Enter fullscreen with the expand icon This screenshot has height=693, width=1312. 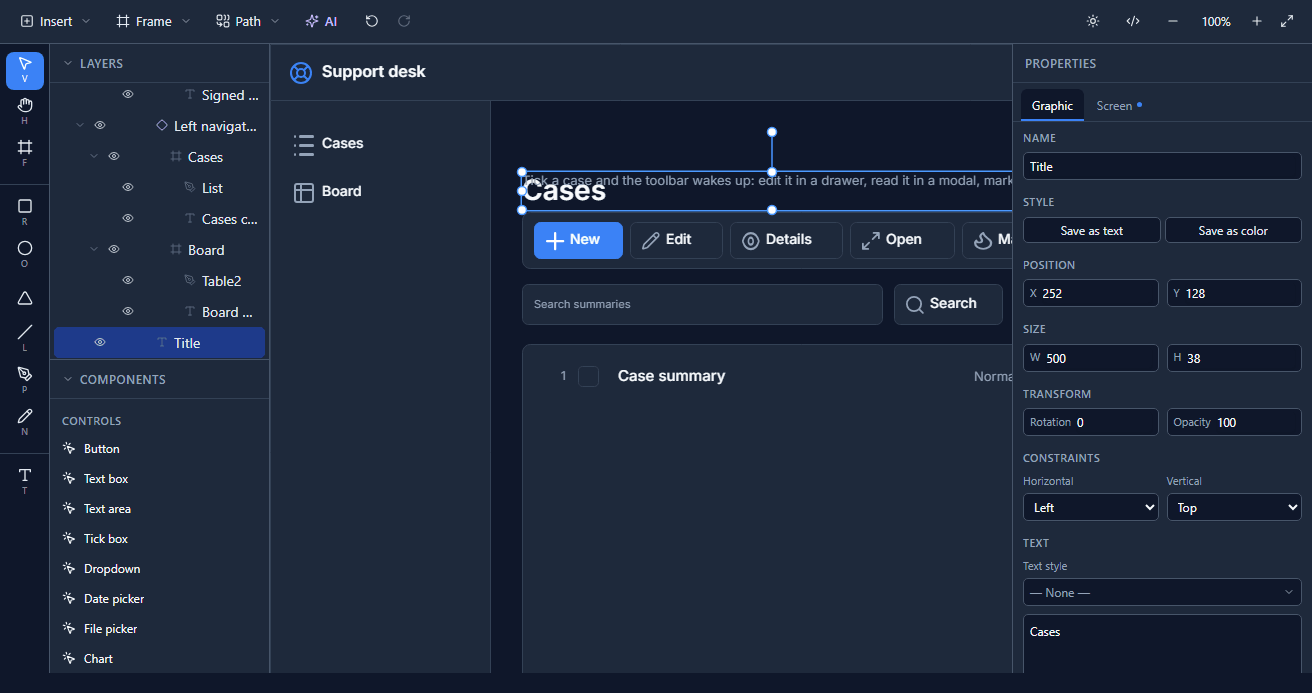click(1287, 21)
